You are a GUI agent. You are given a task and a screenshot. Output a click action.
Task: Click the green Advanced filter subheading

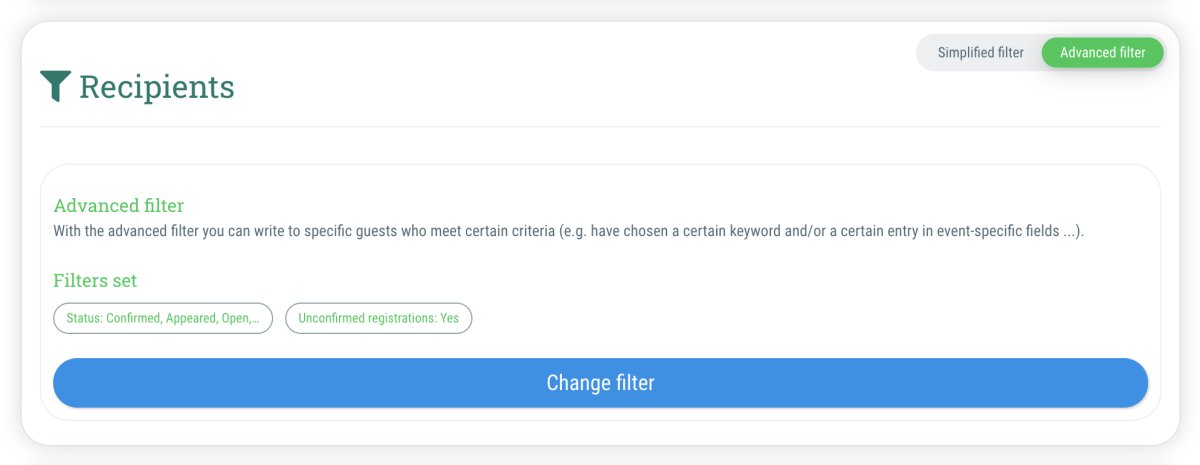[119, 205]
